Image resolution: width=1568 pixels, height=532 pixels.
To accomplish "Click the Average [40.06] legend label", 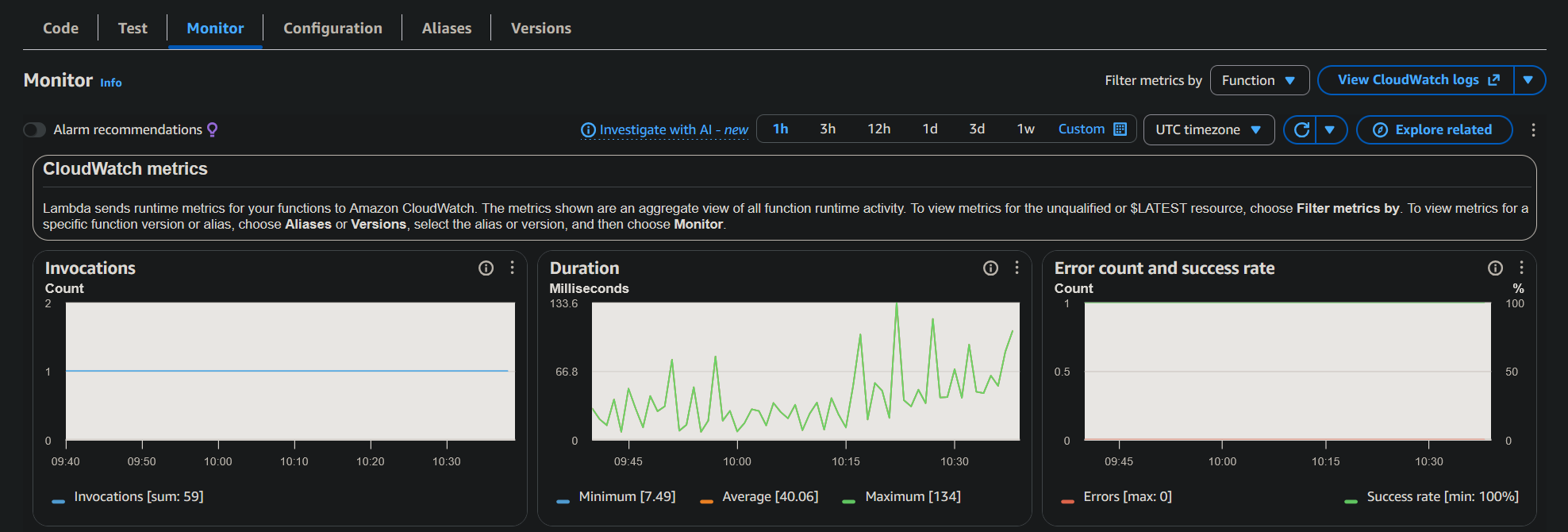I will 770,496.
